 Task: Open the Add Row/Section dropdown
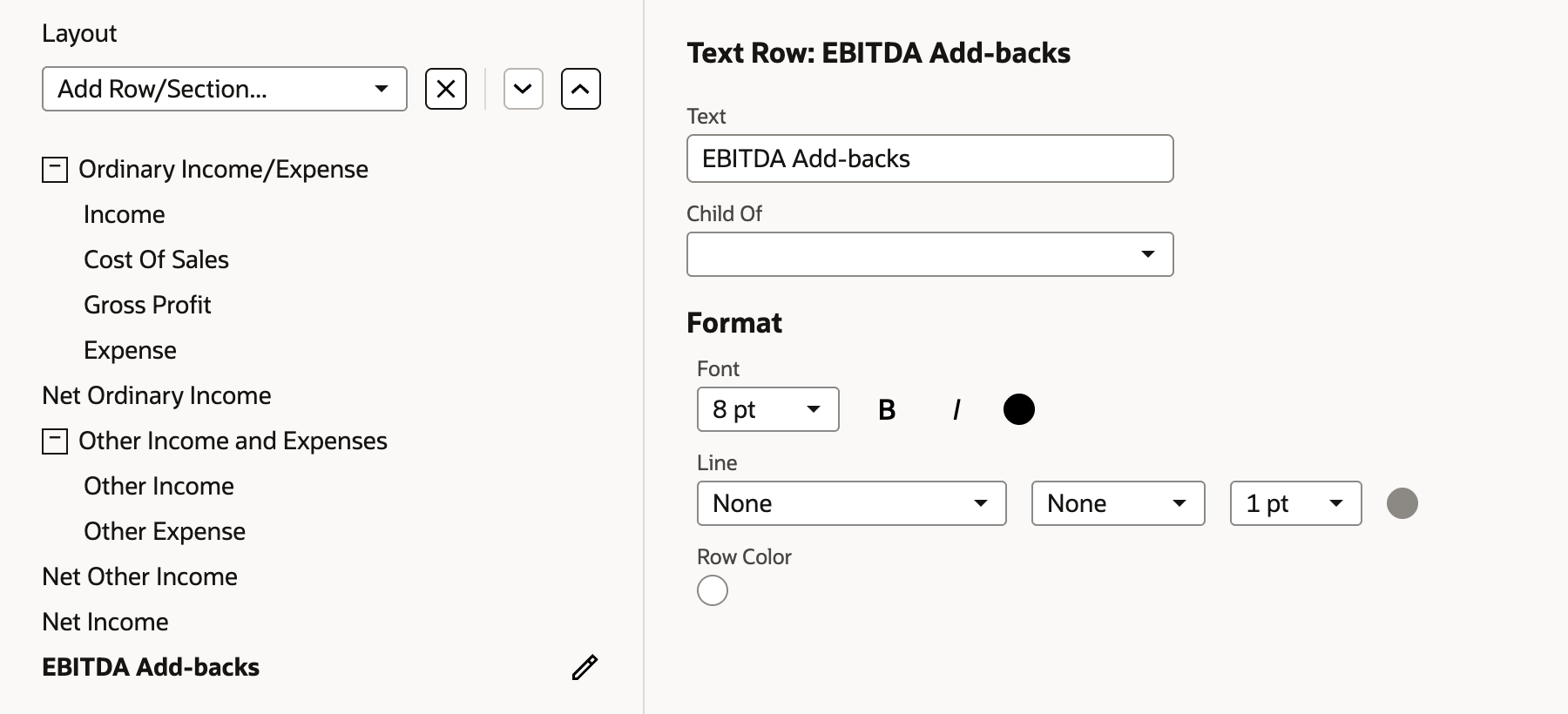(225, 89)
